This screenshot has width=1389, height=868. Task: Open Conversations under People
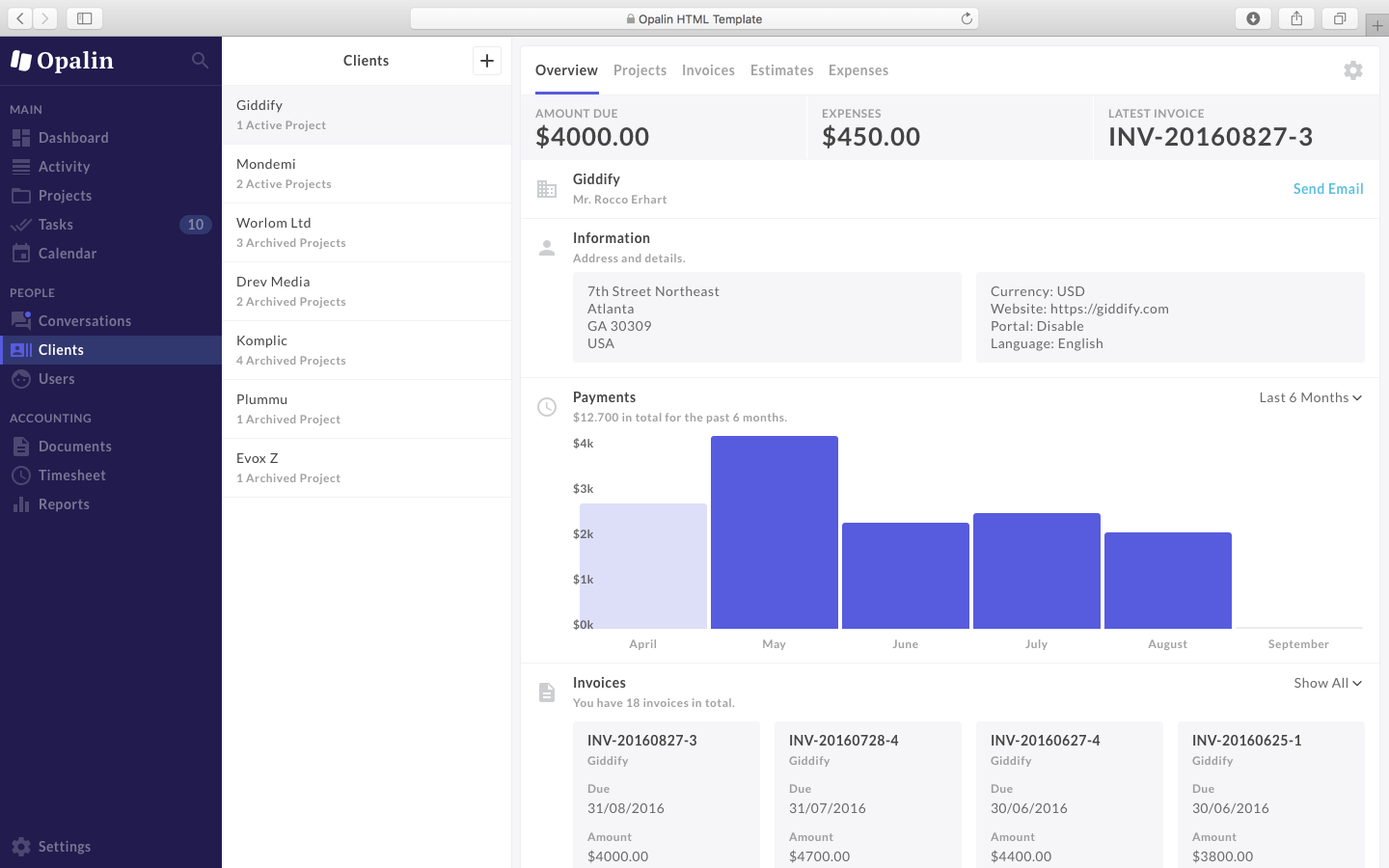click(x=85, y=320)
